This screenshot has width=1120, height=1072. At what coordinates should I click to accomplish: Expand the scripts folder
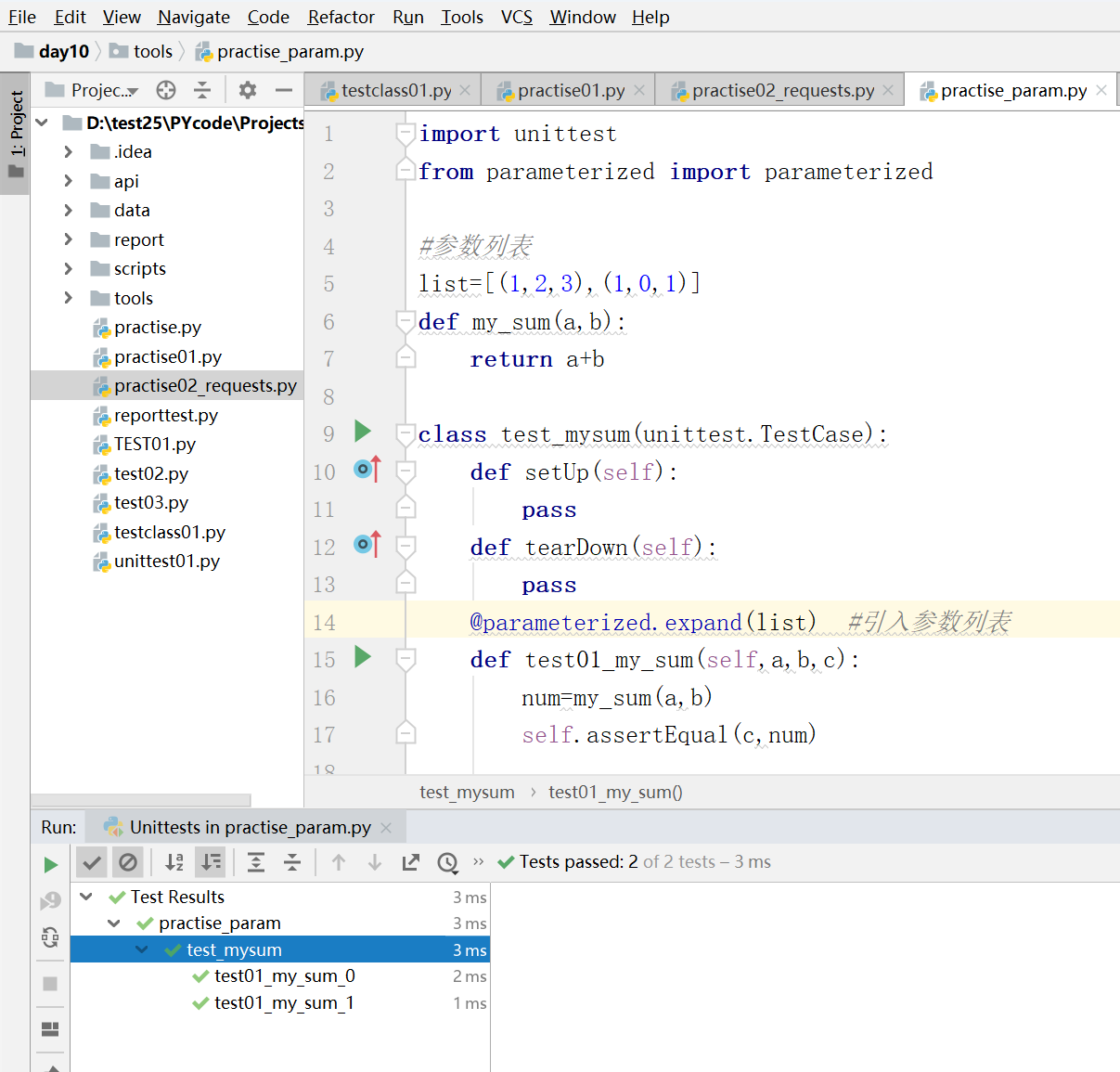tap(69, 268)
